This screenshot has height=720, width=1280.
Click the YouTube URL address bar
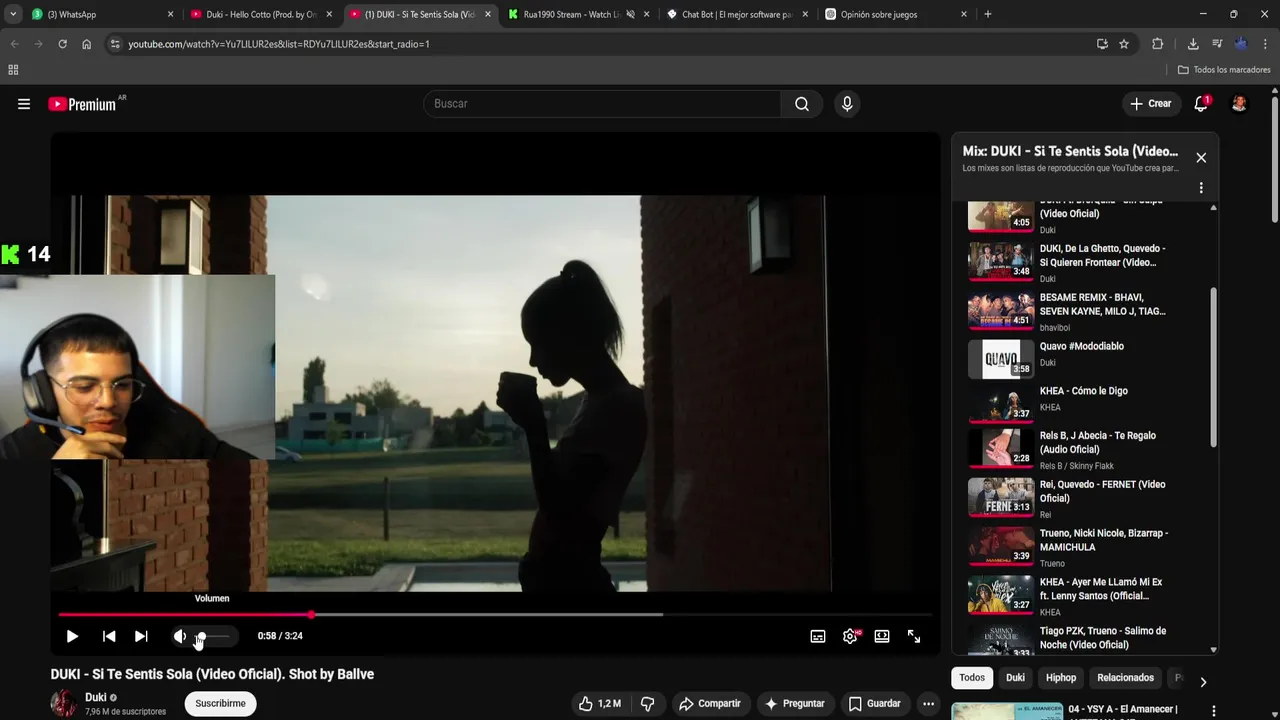[600, 44]
